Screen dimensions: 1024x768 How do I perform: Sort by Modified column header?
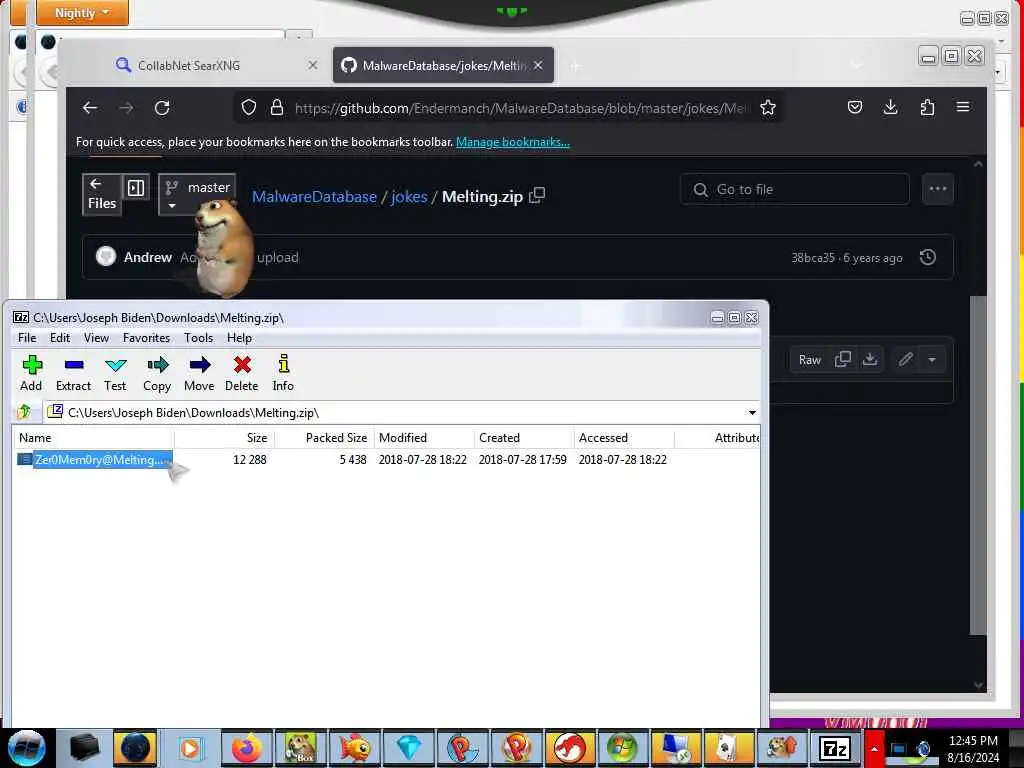click(x=424, y=438)
